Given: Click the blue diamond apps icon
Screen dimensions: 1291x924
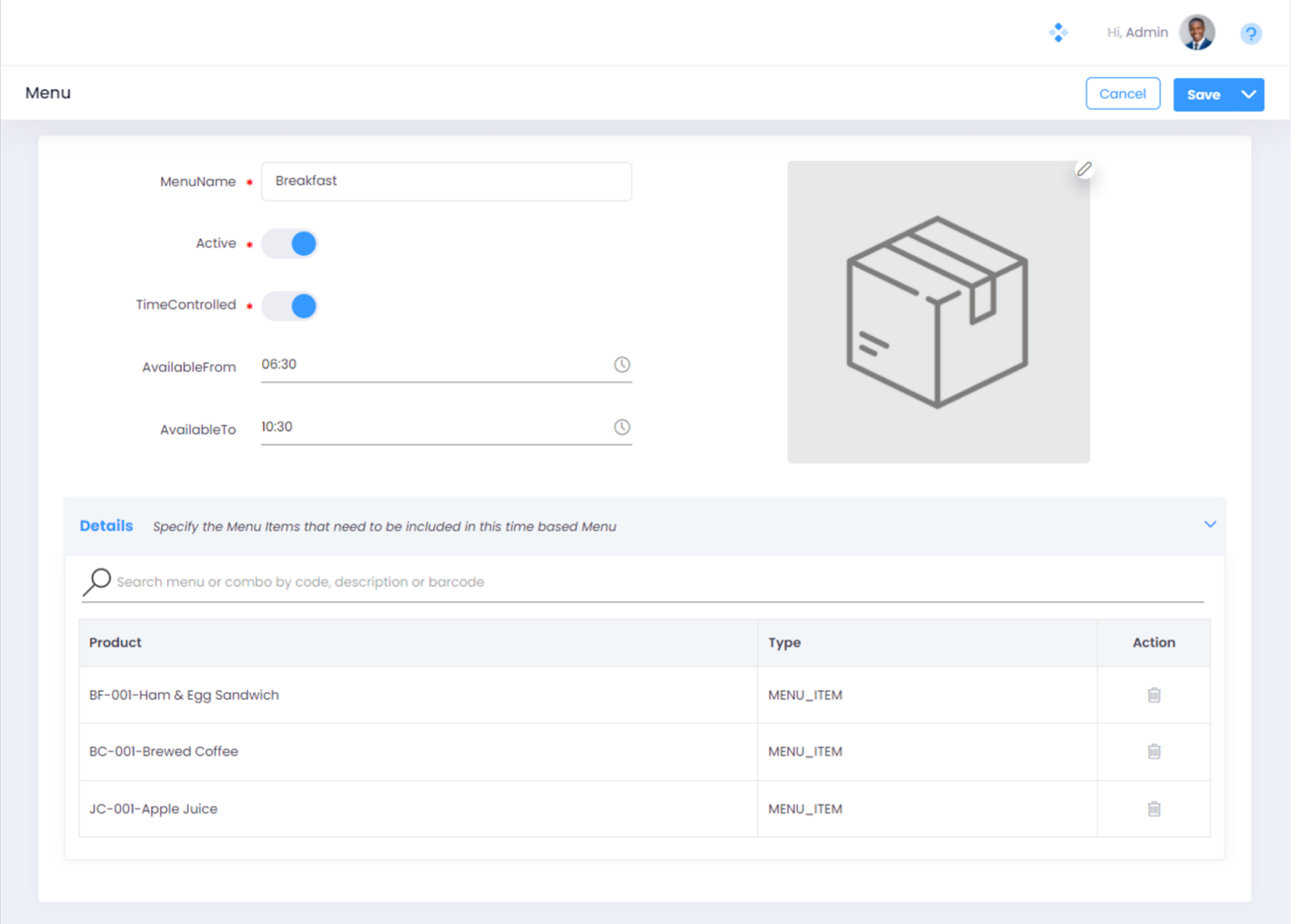Looking at the screenshot, I should click(x=1058, y=32).
